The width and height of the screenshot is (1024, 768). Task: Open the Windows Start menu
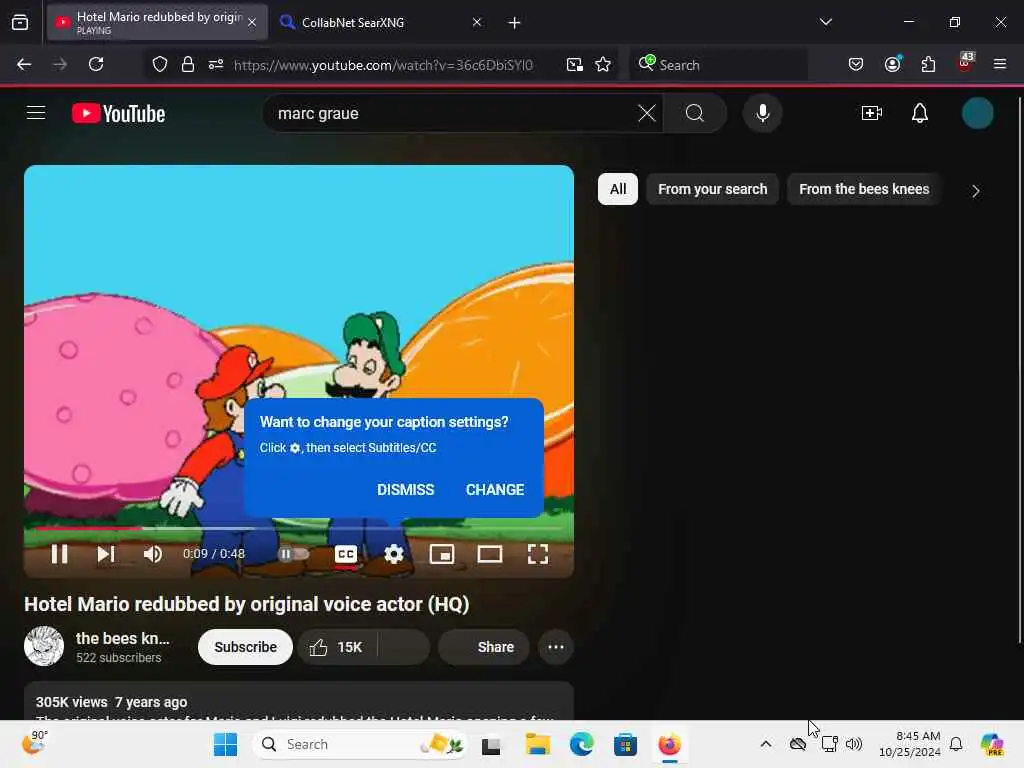(x=226, y=744)
